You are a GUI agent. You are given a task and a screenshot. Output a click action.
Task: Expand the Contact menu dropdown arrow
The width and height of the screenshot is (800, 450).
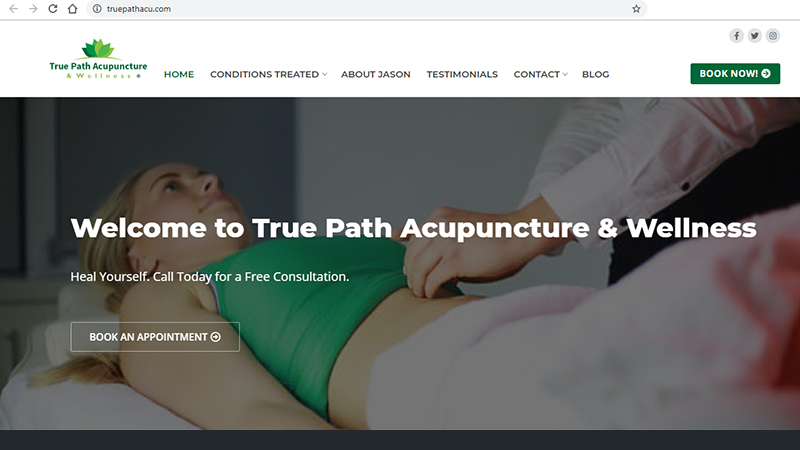[x=565, y=74]
